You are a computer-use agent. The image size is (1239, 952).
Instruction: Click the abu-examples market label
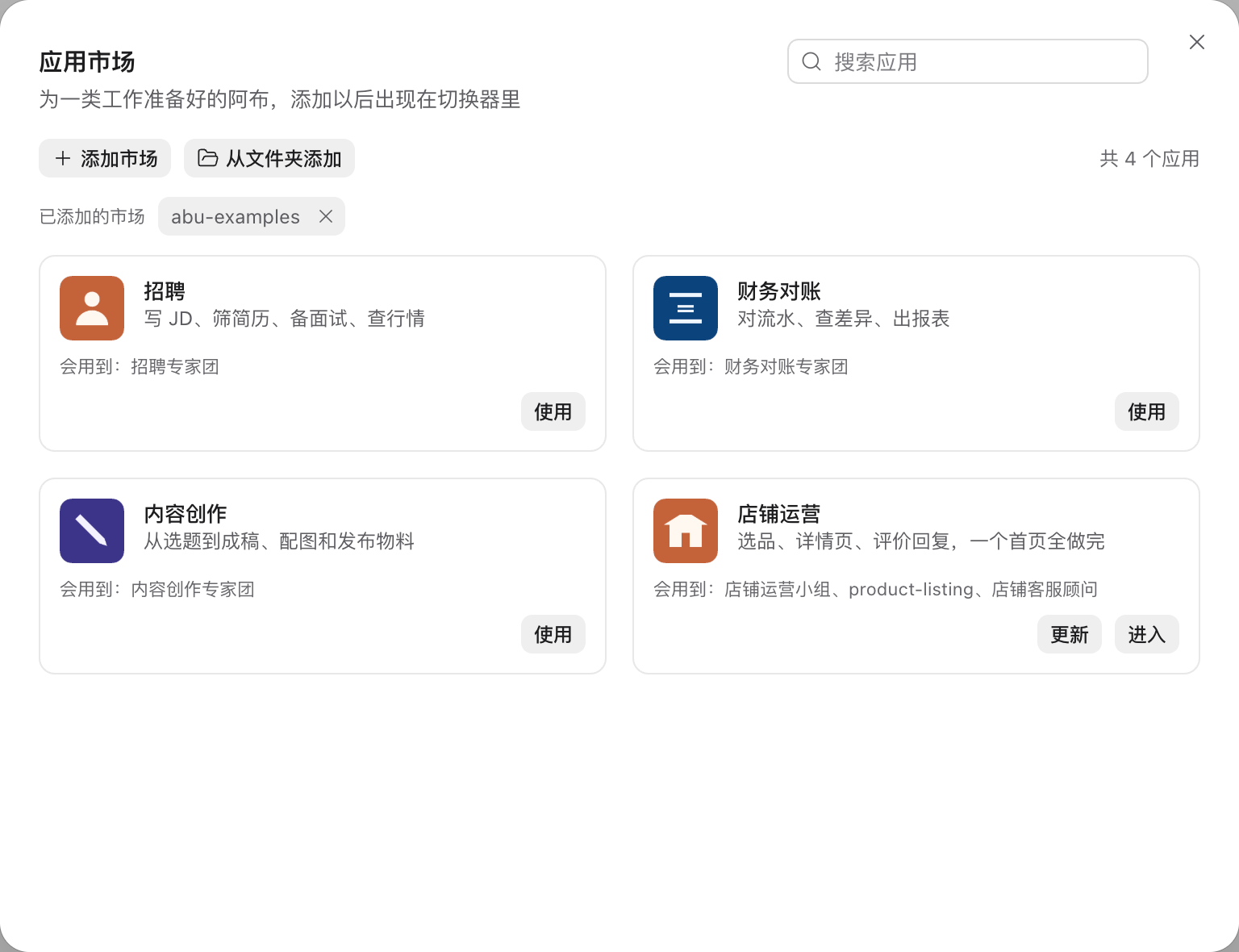[x=236, y=216]
